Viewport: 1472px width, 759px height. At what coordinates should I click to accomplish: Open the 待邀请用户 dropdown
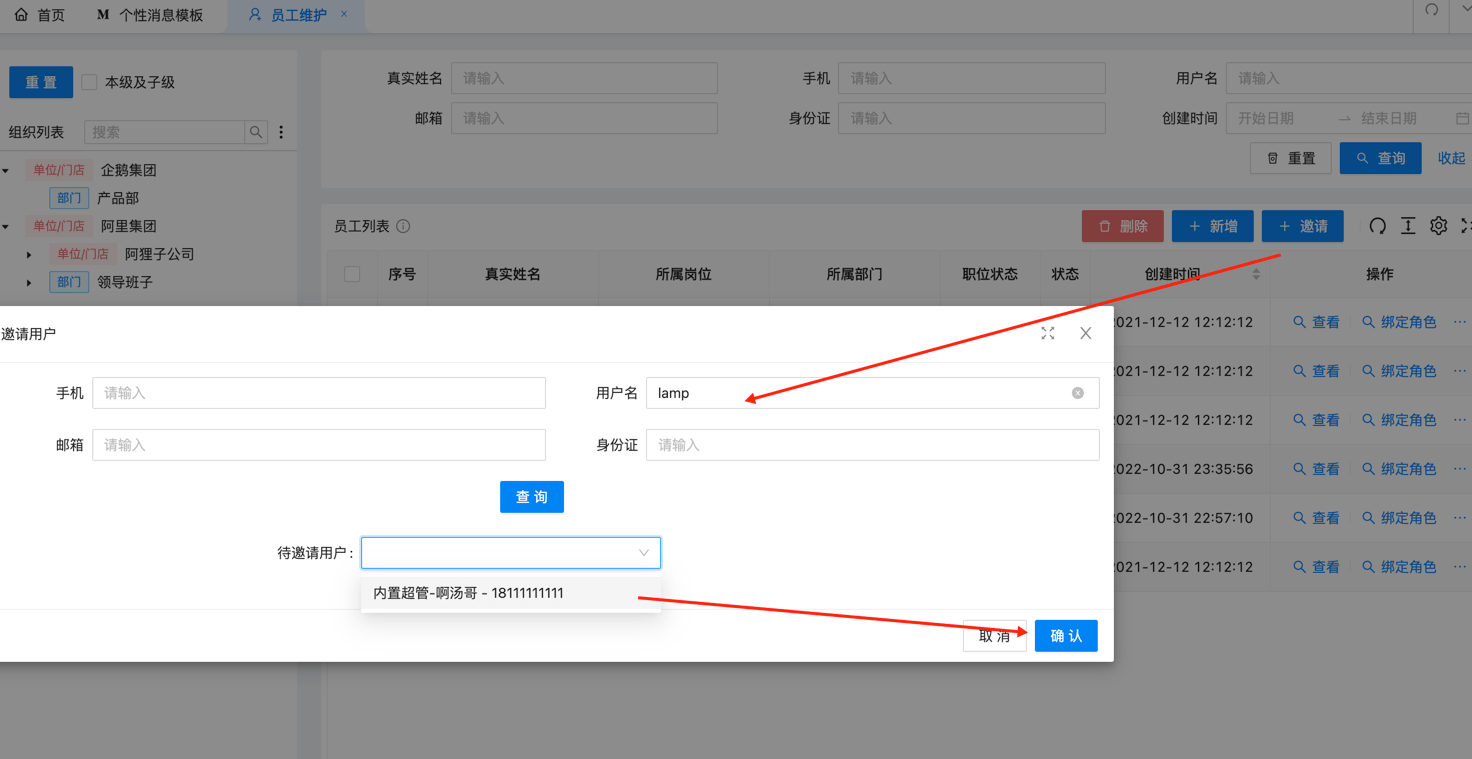click(510, 553)
